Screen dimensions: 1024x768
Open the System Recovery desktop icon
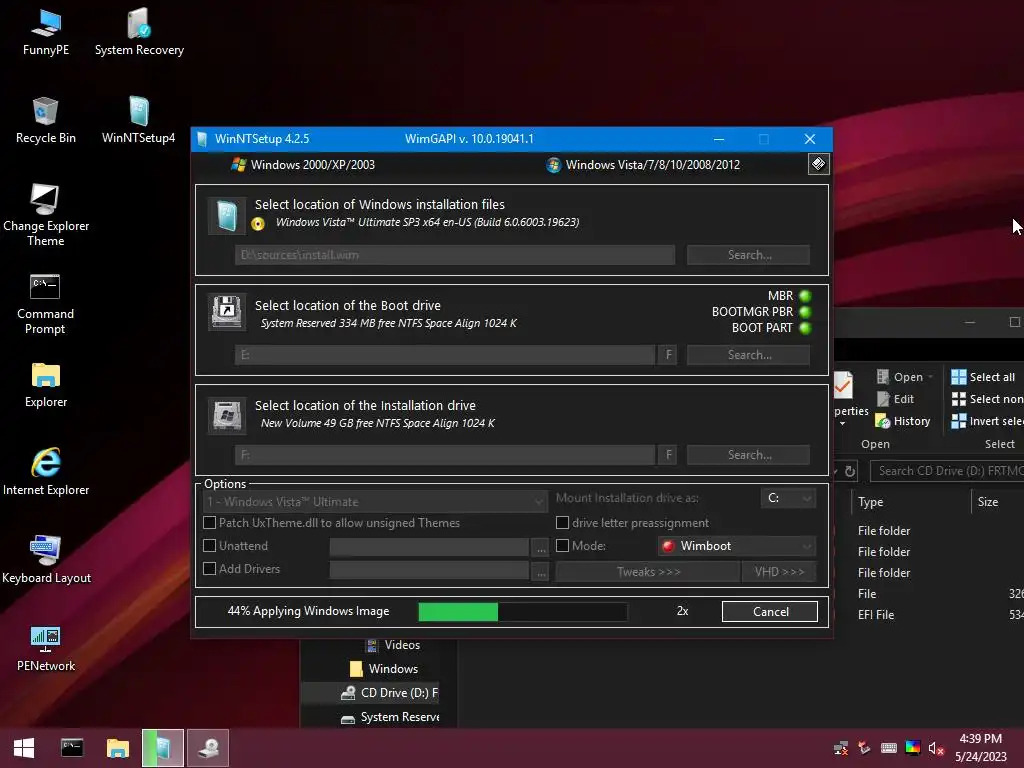[139, 32]
